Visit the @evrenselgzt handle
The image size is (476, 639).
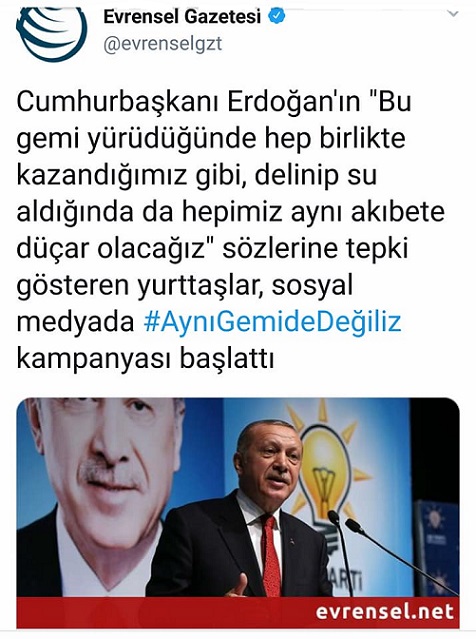point(163,44)
